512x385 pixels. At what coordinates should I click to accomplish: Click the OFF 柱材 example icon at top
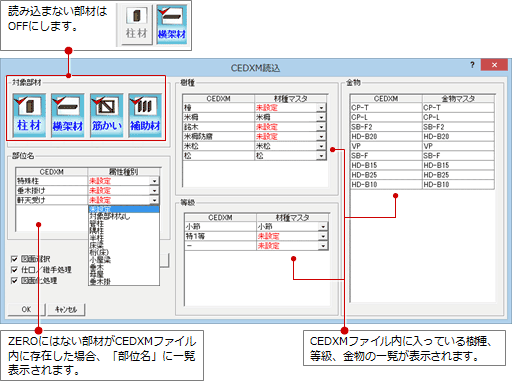click(x=136, y=24)
